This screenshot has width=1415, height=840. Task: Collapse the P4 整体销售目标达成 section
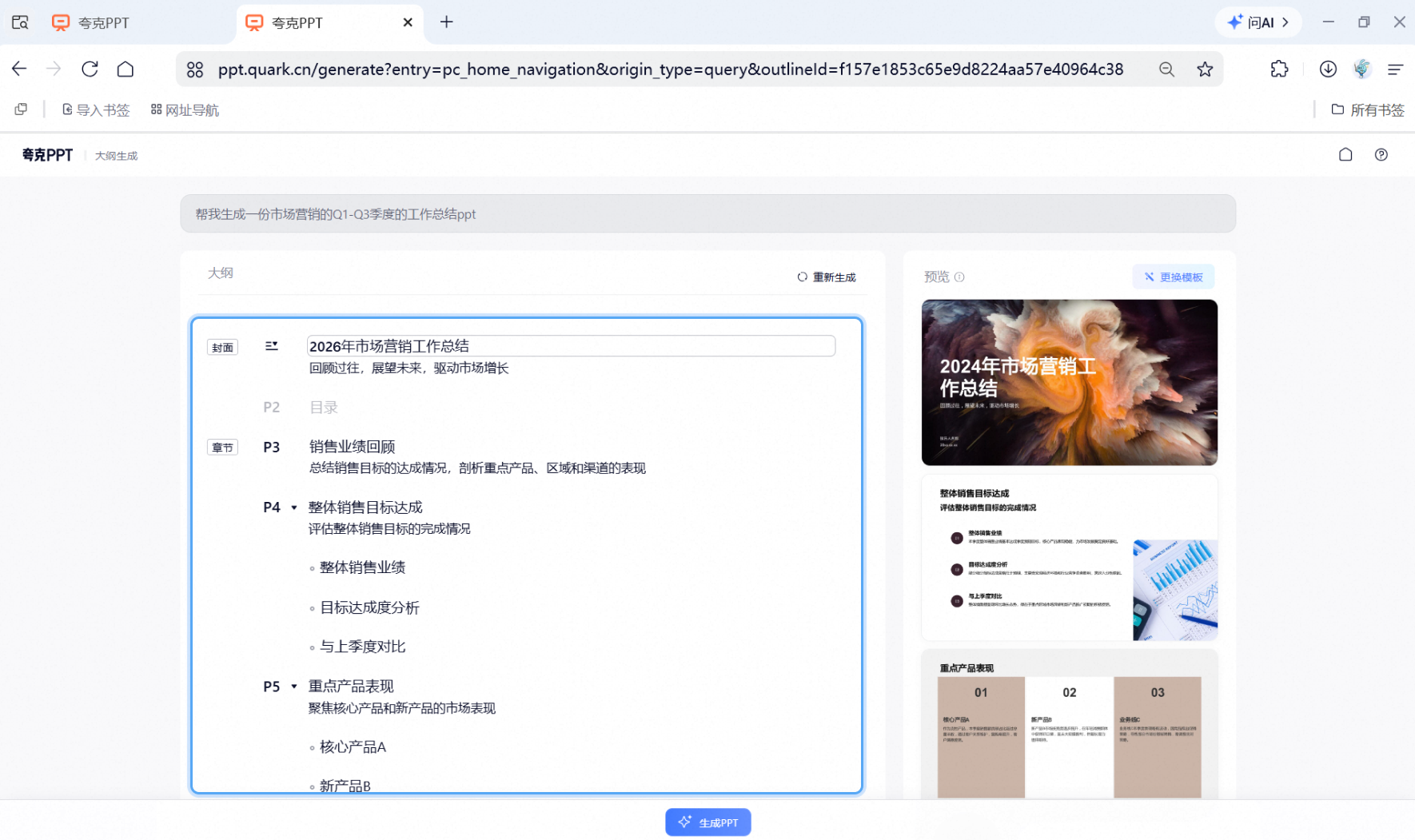(294, 508)
